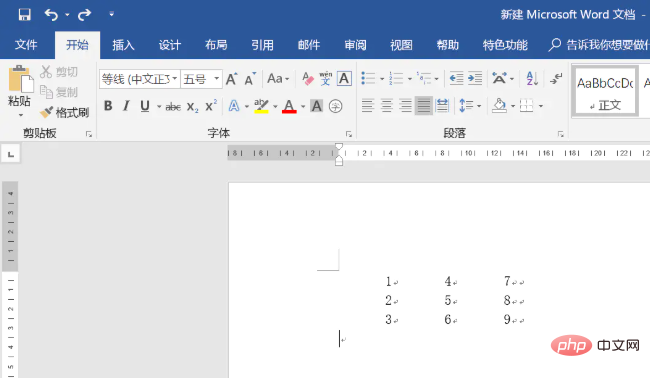Open the Aa change case dropdown

tap(278, 79)
